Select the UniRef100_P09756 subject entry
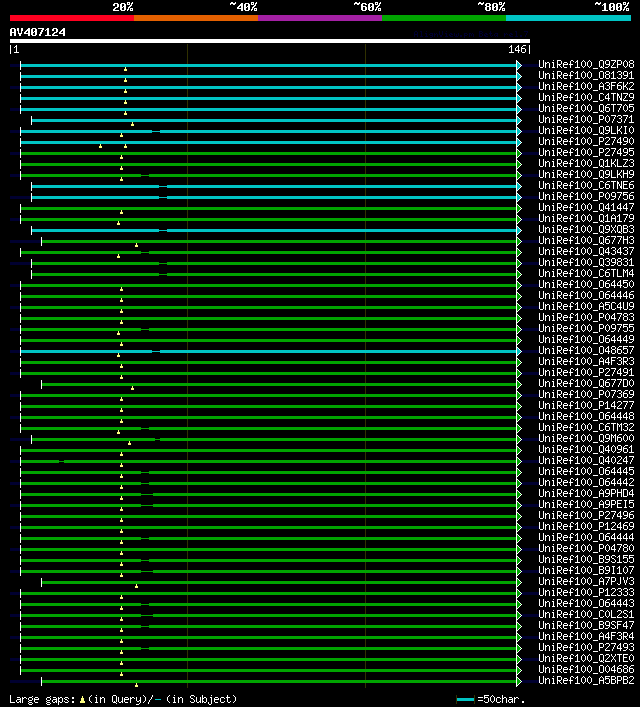The height and width of the screenshot is (707, 640). click(x=586, y=196)
